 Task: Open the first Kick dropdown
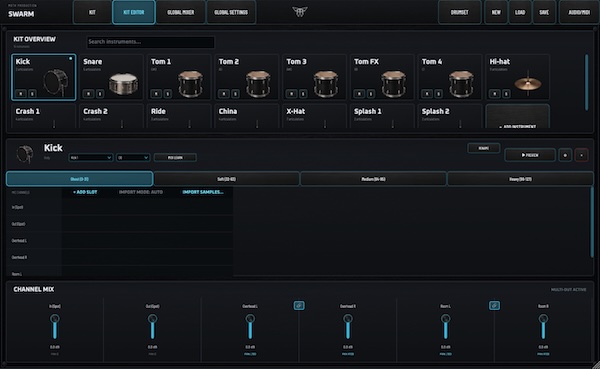tap(91, 157)
